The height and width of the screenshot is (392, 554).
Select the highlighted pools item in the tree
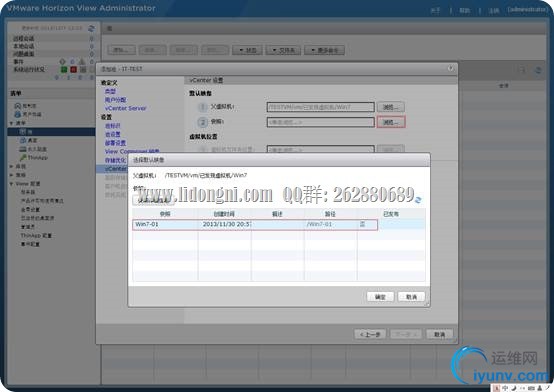point(51,131)
